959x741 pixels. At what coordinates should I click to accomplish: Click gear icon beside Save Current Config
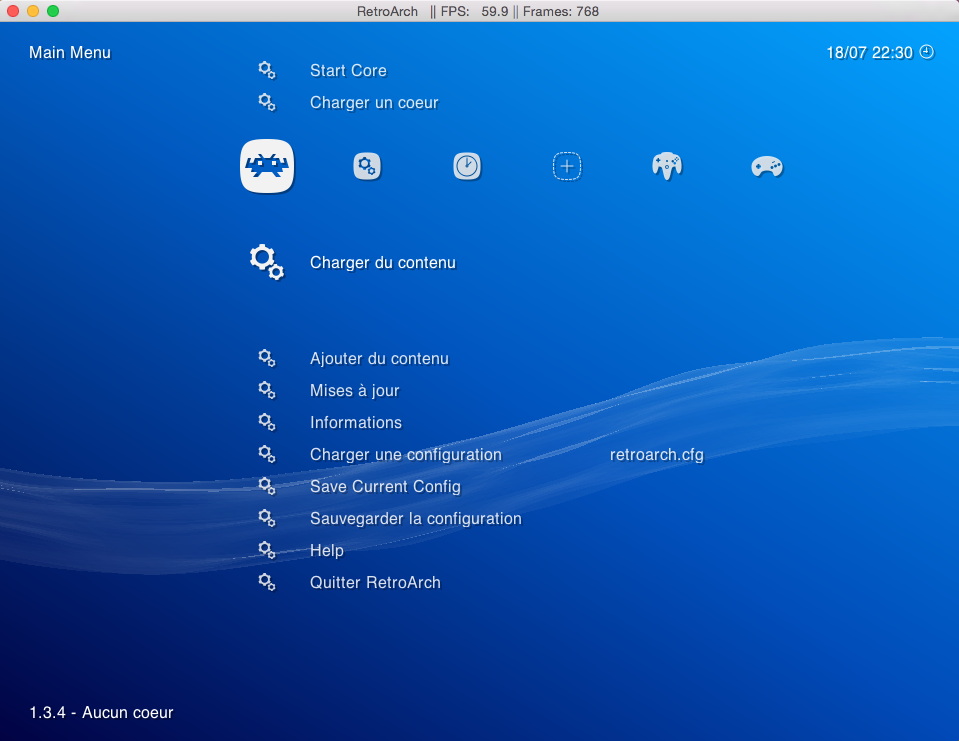coord(267,486)
